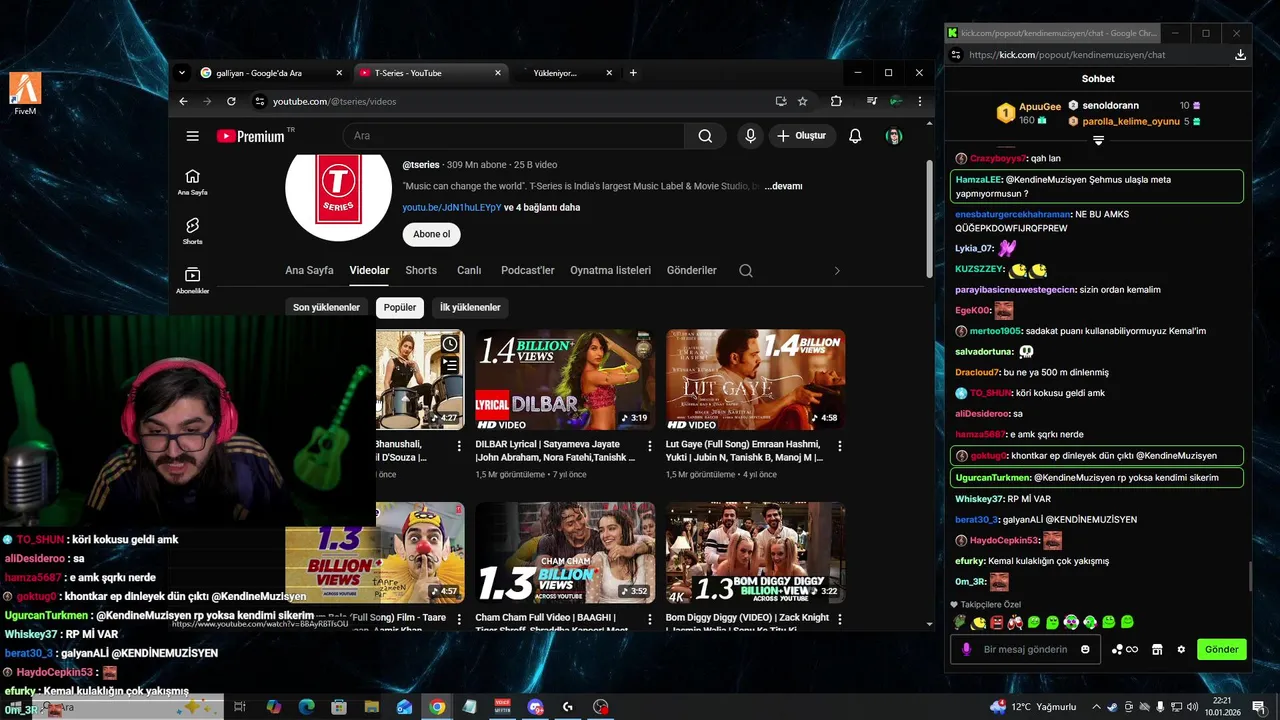
Task: Open youtu.be/JdN1huLEYpY channel link
Action: tap(451, 207)
